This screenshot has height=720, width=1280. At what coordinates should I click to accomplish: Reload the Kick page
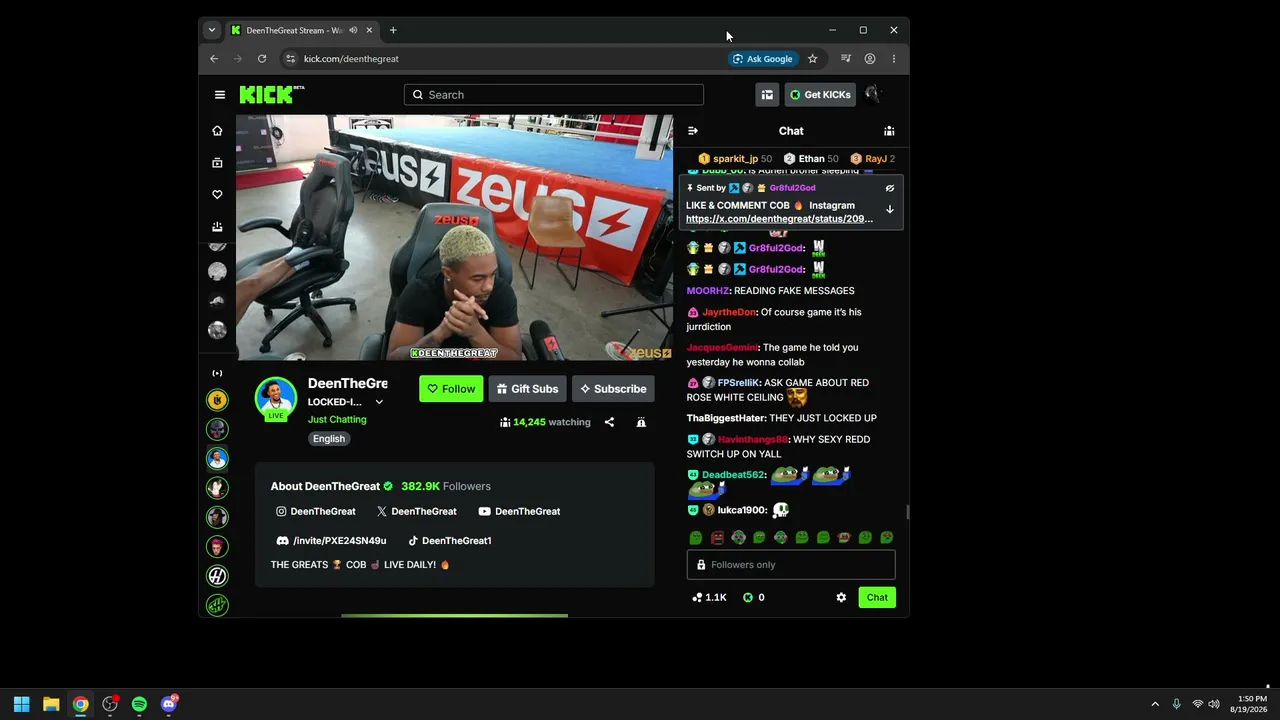pyautogui.click(x=262, y=59)
